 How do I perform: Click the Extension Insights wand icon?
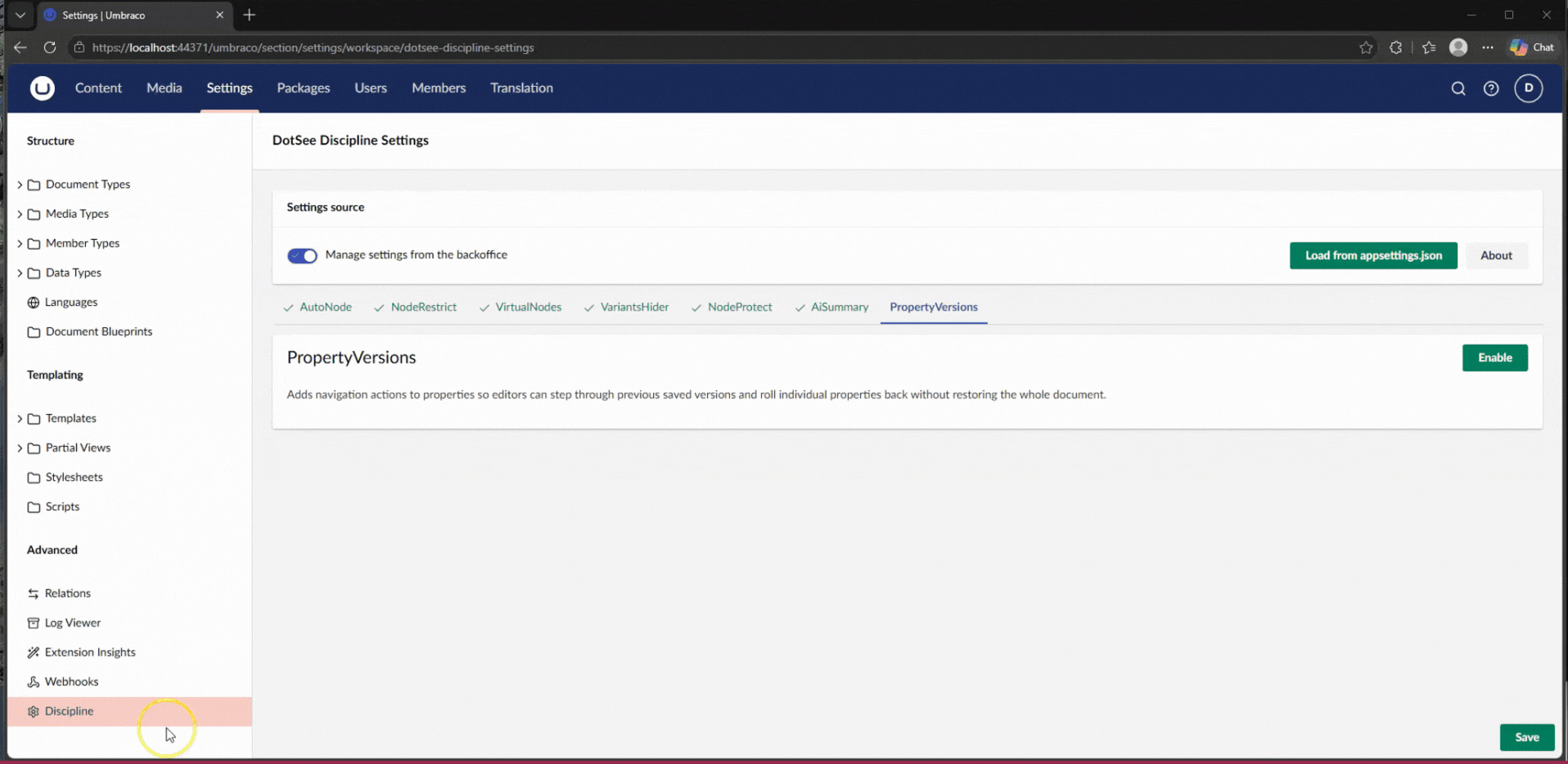coord(34,653)
